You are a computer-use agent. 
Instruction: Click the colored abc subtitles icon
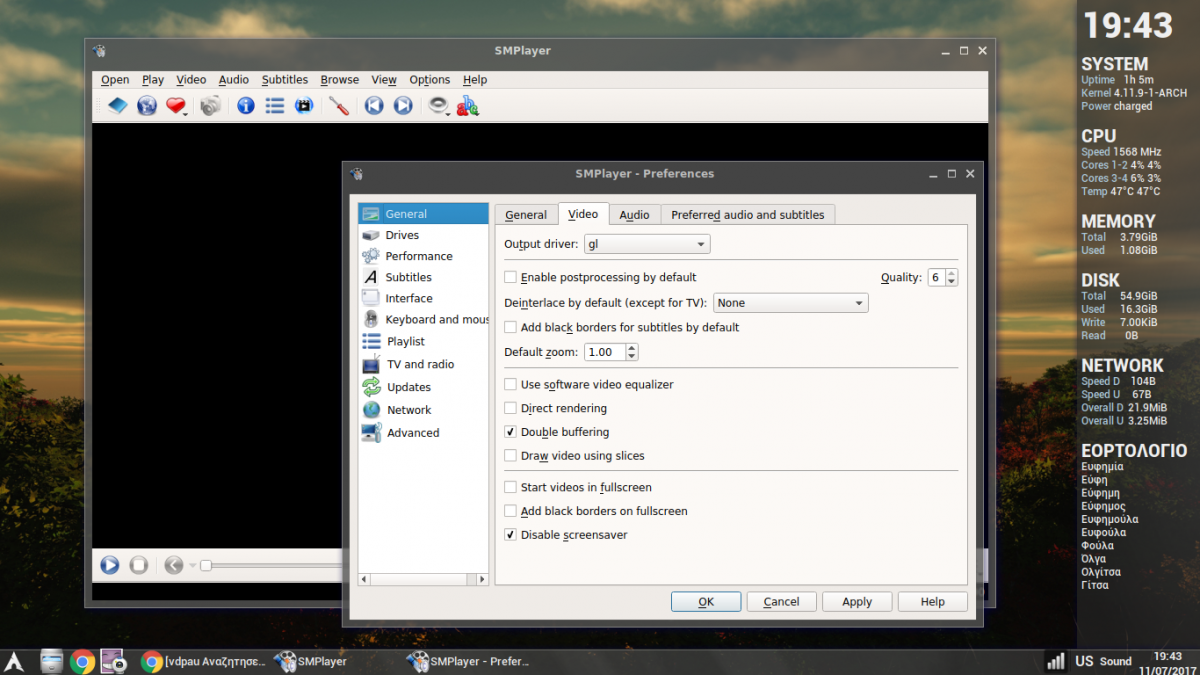[x=467, y=105]
